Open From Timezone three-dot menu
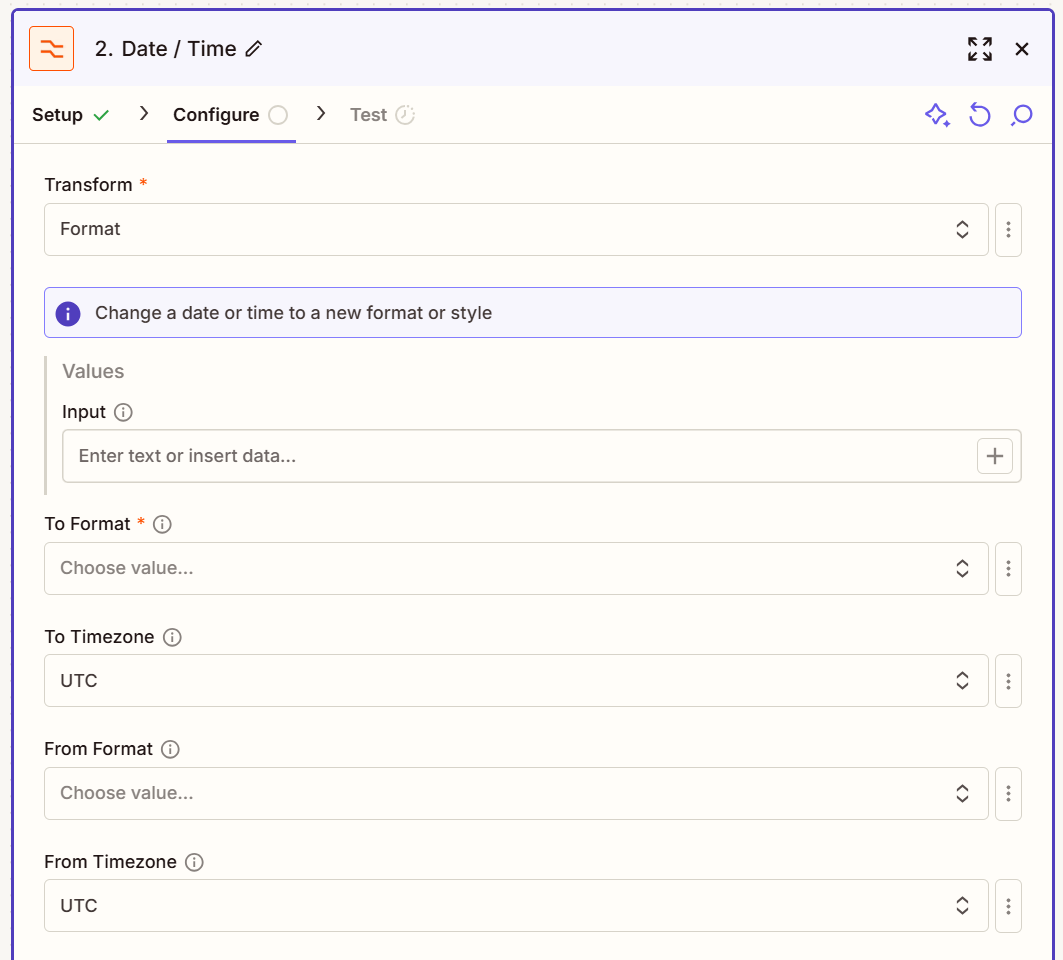 pos(1008,906)
